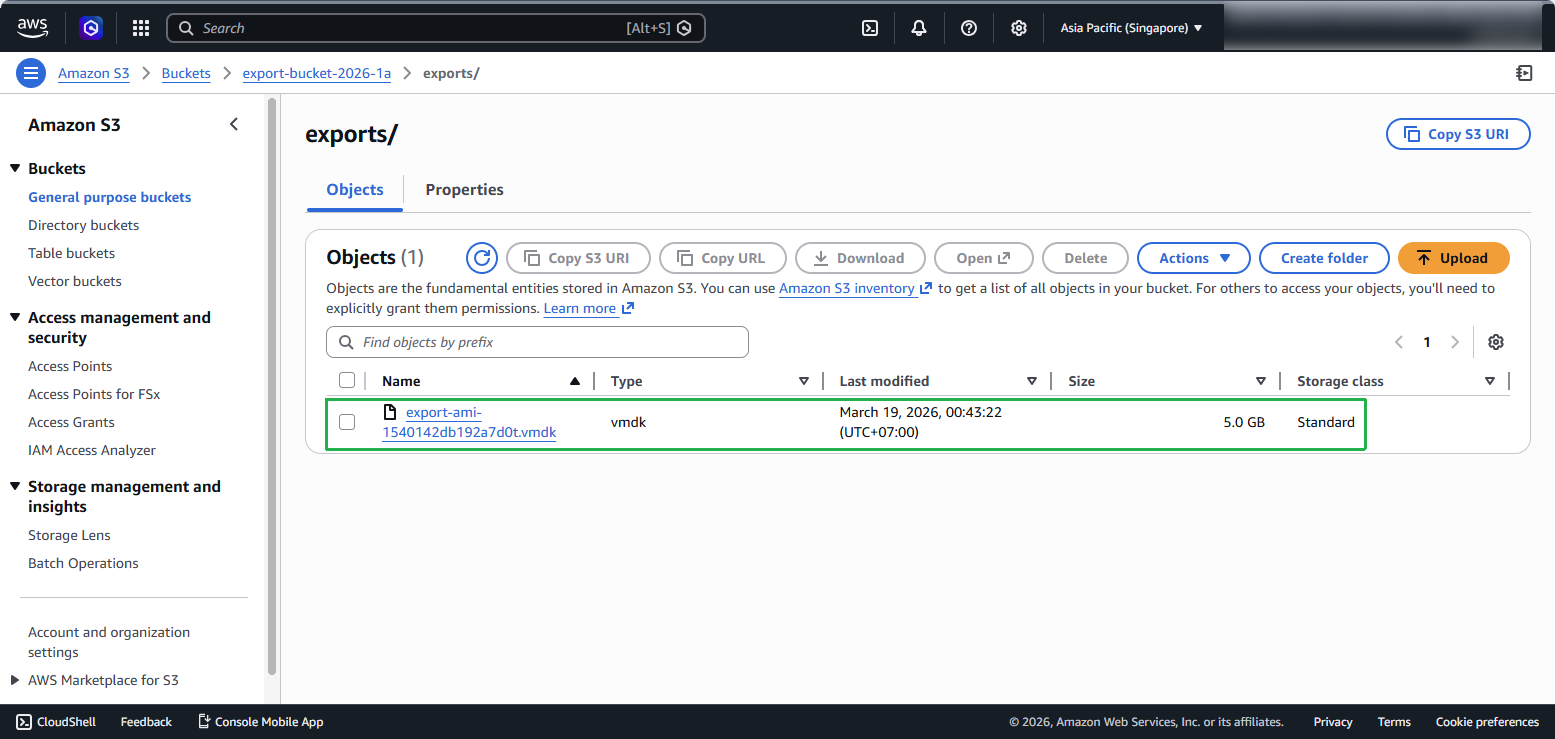Open CloudShell from the top bar icon
1555x739 pixels.
(870, 28)
